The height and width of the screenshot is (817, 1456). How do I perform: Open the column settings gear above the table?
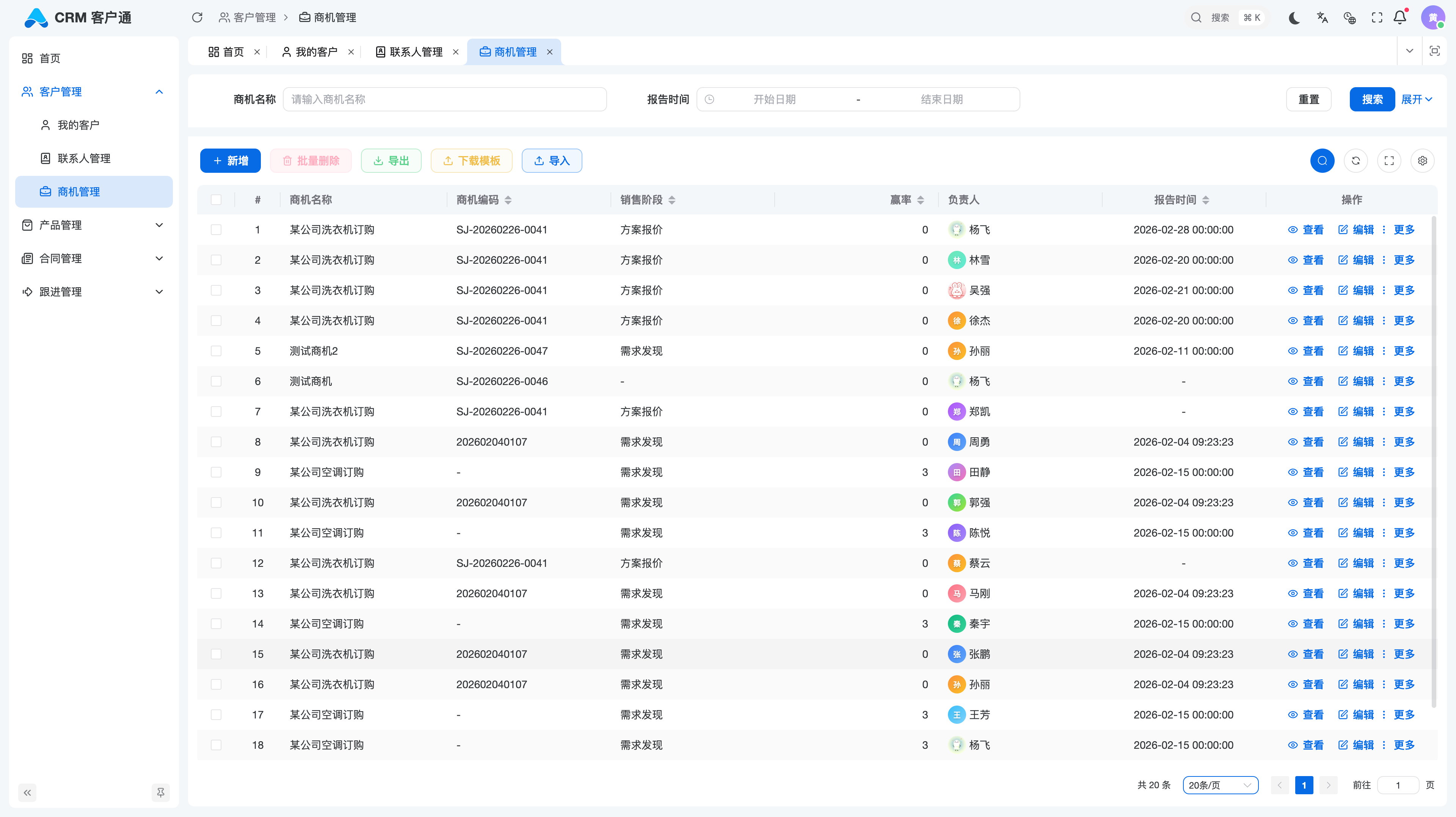pyautogui.click(x=1423, y=160)
